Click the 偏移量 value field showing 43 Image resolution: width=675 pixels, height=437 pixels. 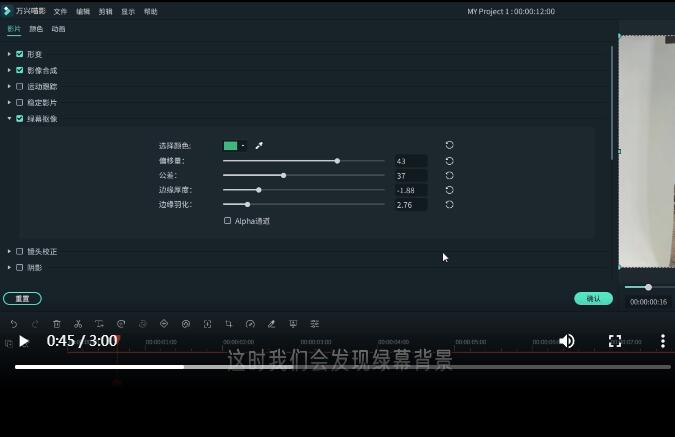click(x=411, y=161)
